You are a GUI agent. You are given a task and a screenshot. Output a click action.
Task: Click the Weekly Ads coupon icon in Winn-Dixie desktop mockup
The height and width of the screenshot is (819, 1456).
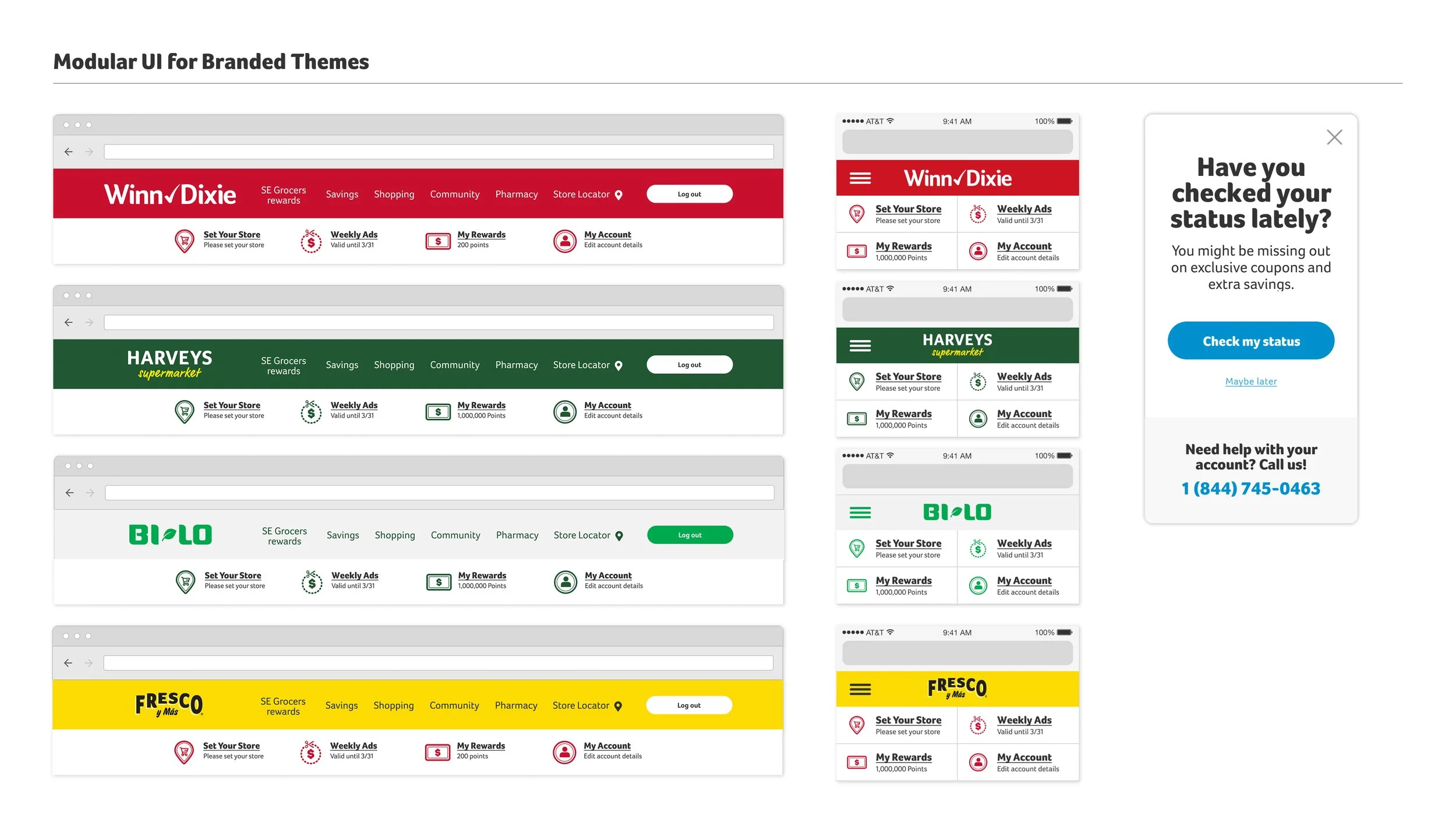[x=311, y=241]
